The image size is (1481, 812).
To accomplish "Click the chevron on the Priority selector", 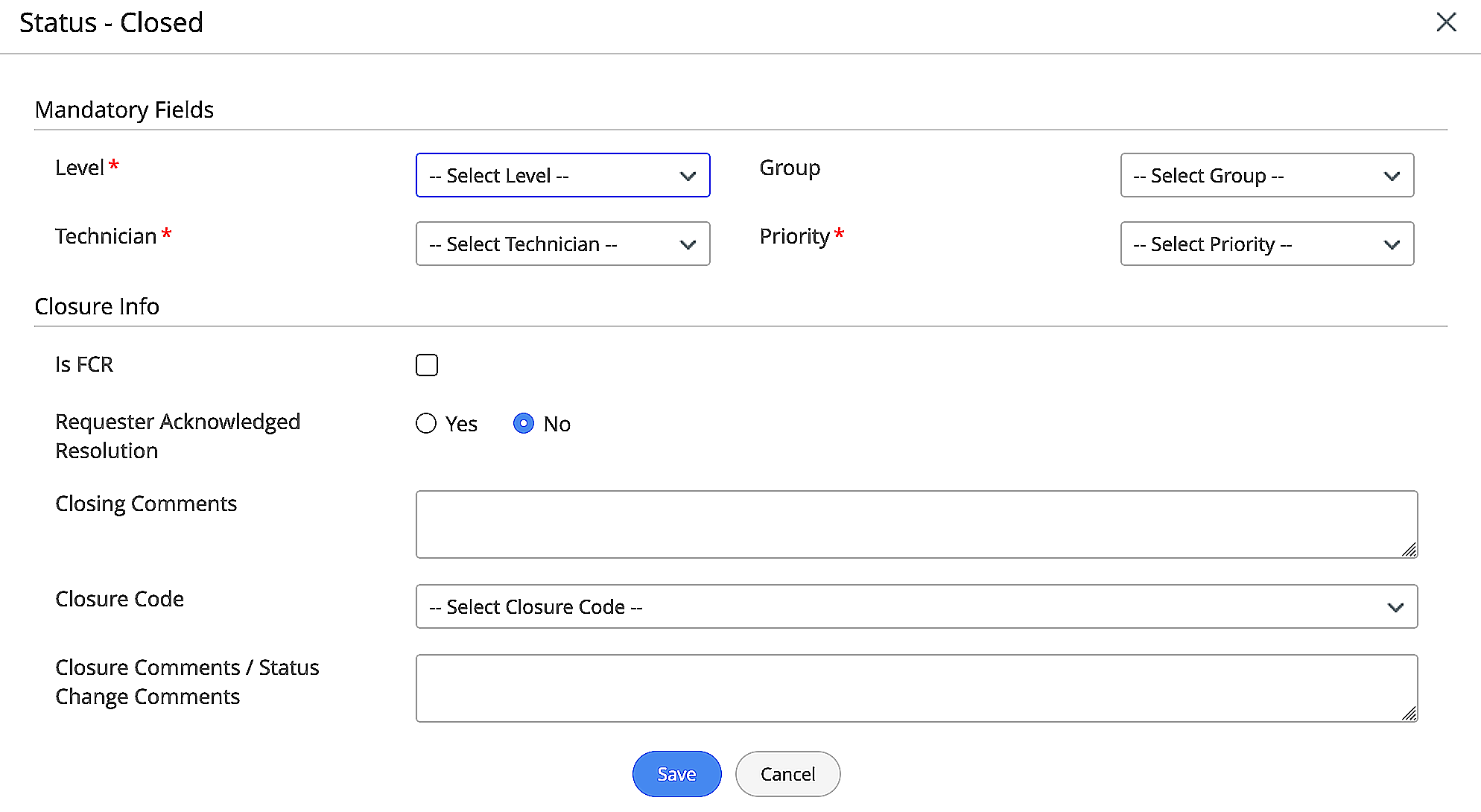I will (1392, 244).
